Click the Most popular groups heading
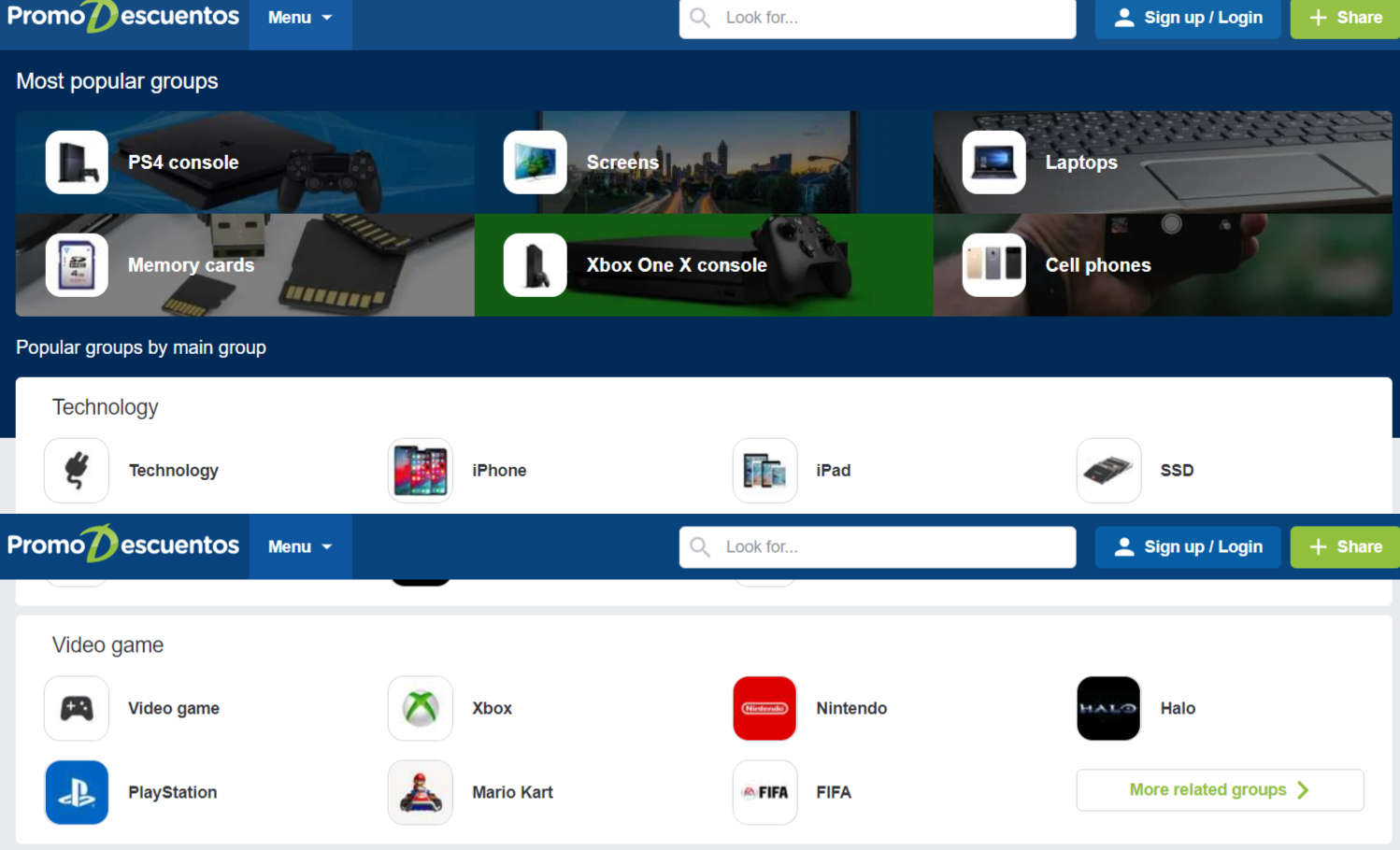The width and height of the screenshot is (1400, 850). tap(117, 81)
